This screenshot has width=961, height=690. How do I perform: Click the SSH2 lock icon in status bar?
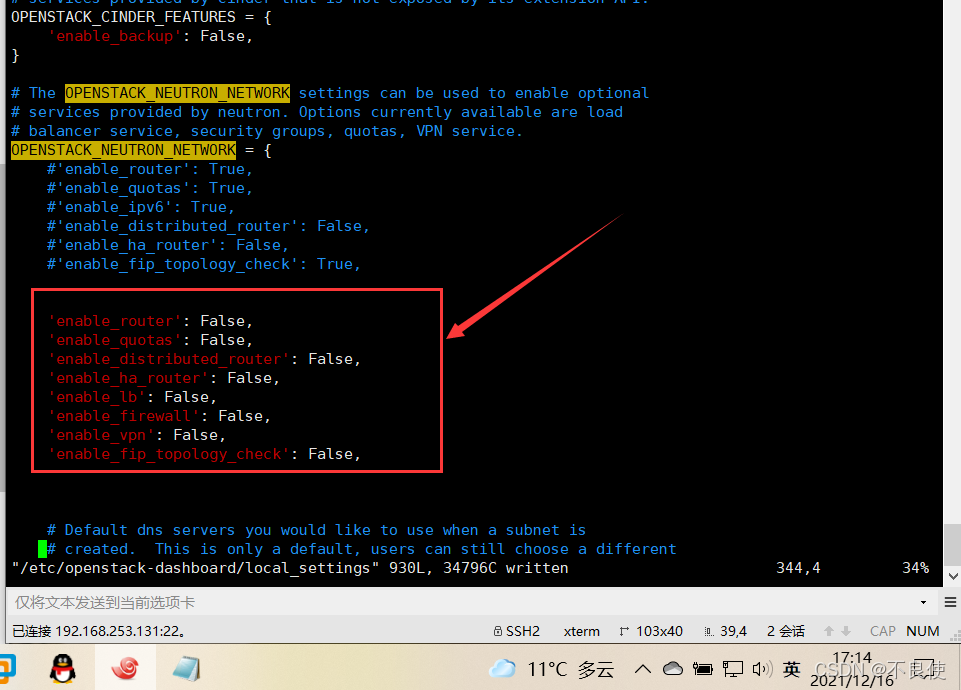pos(498,631)
